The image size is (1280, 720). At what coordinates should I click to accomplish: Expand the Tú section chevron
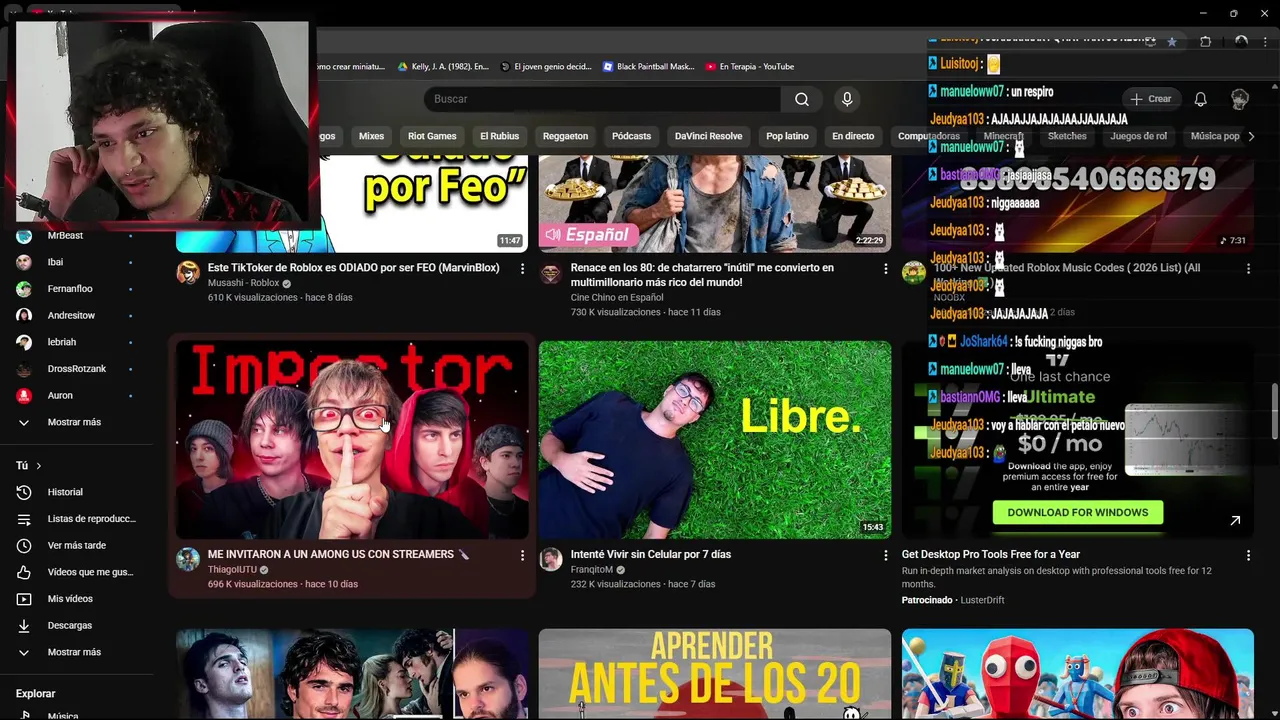click(39, 466)
